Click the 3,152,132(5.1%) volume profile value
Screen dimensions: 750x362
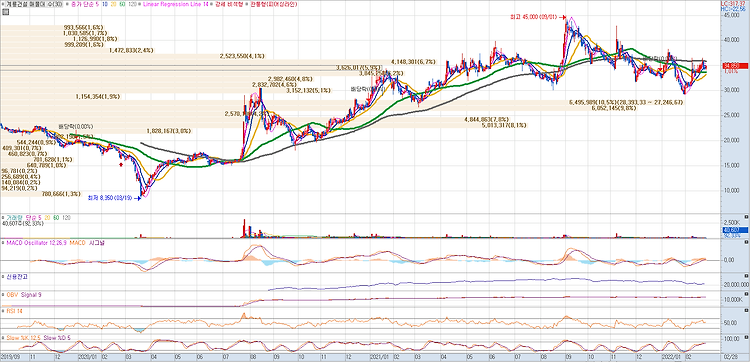[x=309, y=90]
